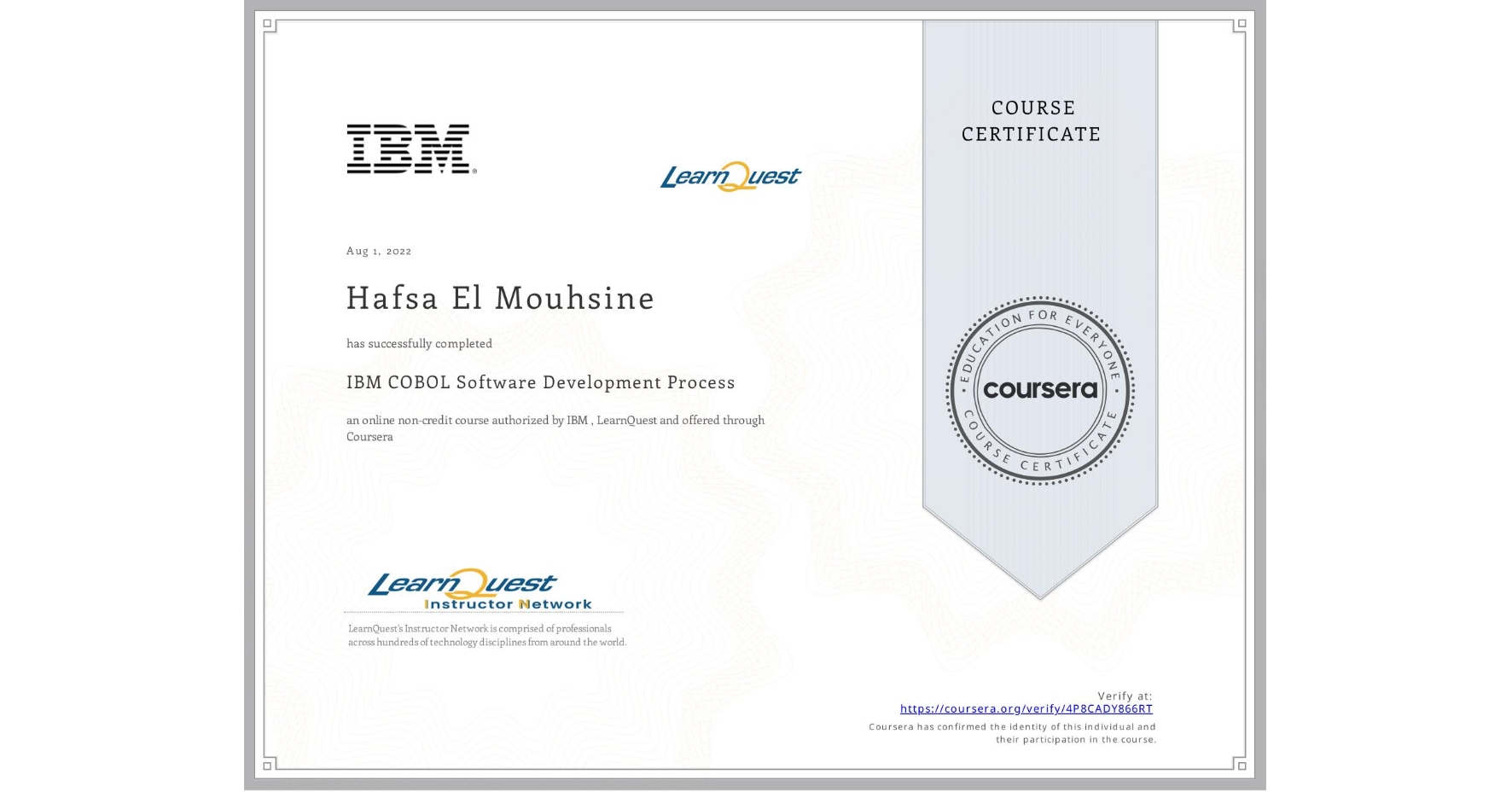Viewport: 1512px width, 792px height.
Task: Click the Verify at label
Action: point(1122,695)
